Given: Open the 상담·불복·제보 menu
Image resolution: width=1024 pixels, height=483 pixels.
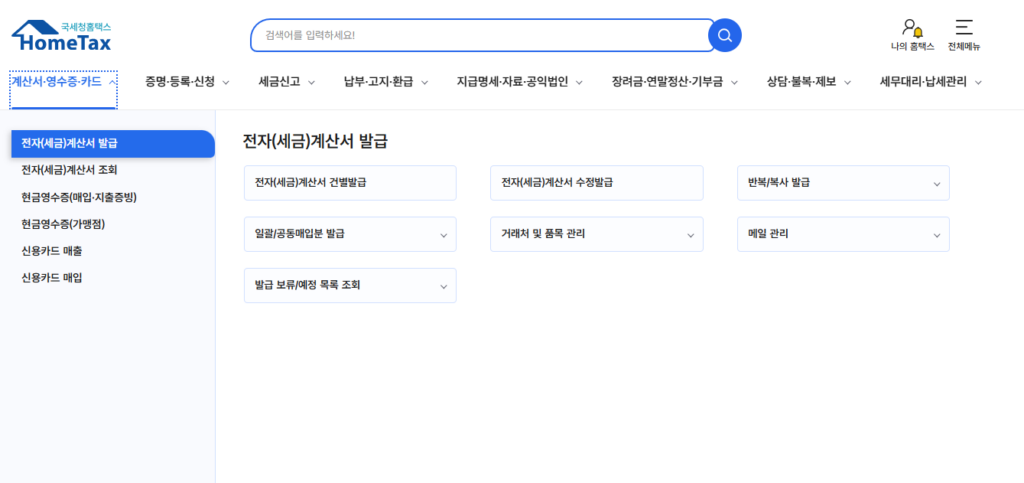Looking at the screenshot, I should point(809,82).
